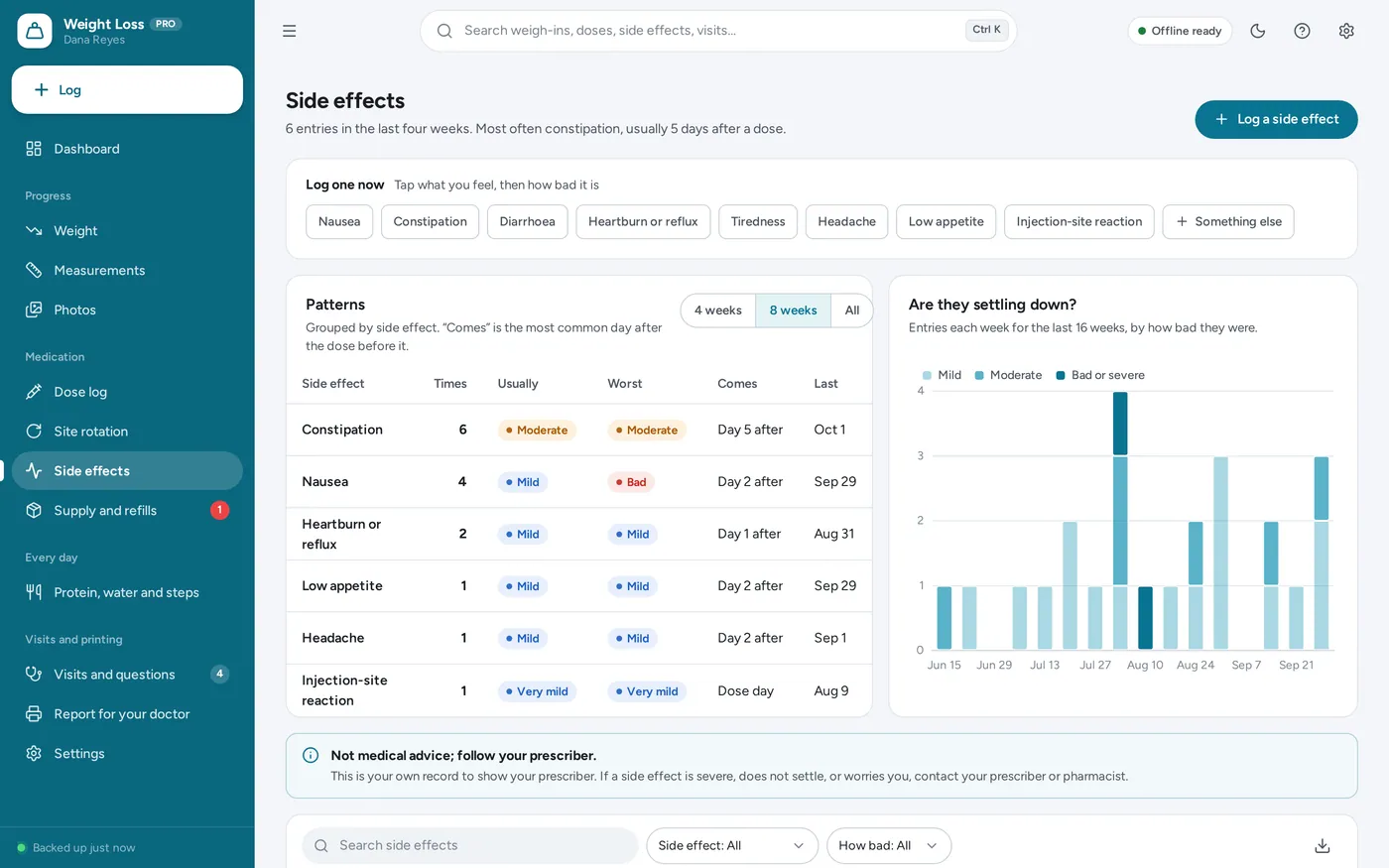
Task: Toggle the sidebar hamburger menu icon
Action: [x=290, y=31]
